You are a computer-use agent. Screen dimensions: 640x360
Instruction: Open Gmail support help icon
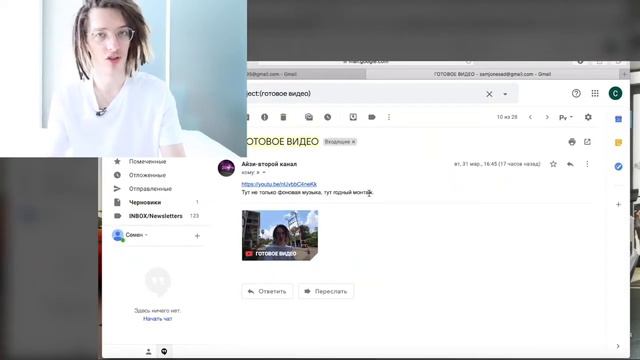[x=576, y=93]
